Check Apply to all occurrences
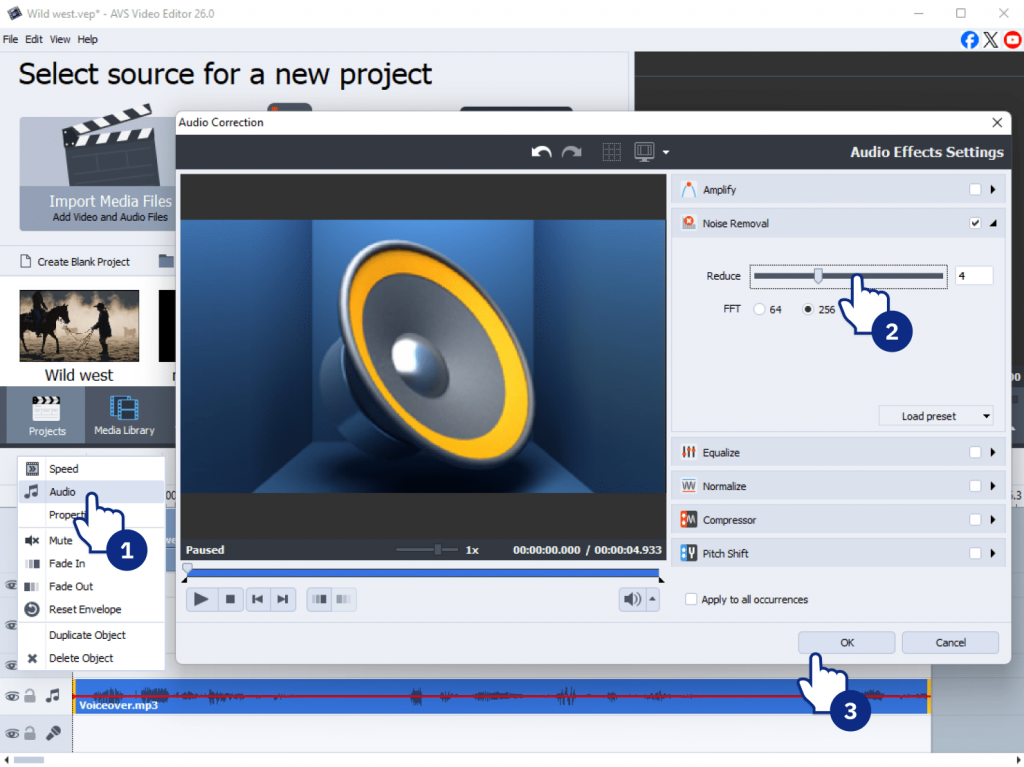This screenshot has height=767, width=1024. pos(691,599)
